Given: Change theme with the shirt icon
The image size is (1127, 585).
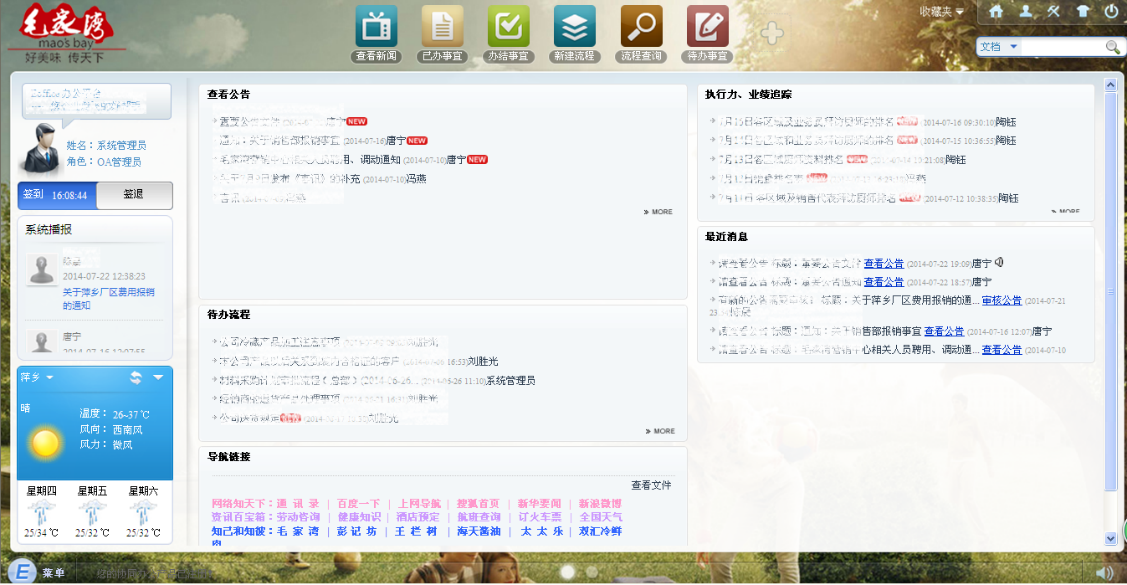Looking at the screenshot, I should click(1083, 11).
